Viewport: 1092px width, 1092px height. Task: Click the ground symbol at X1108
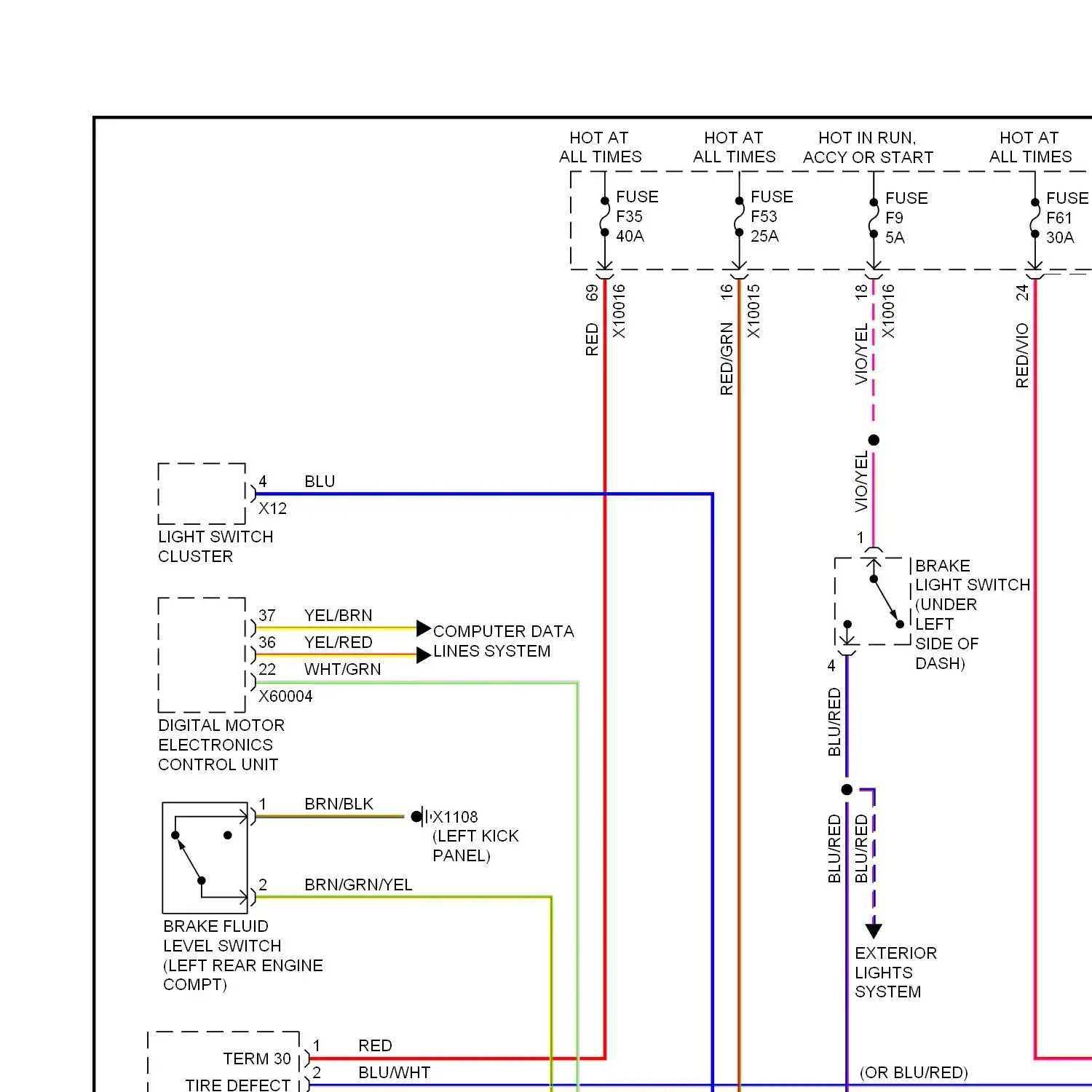point(422,817)
